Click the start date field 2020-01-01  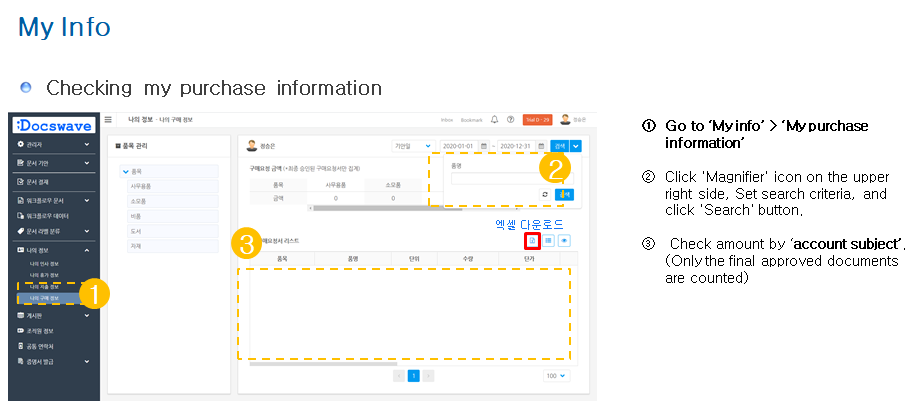click(x=459, y=146)
